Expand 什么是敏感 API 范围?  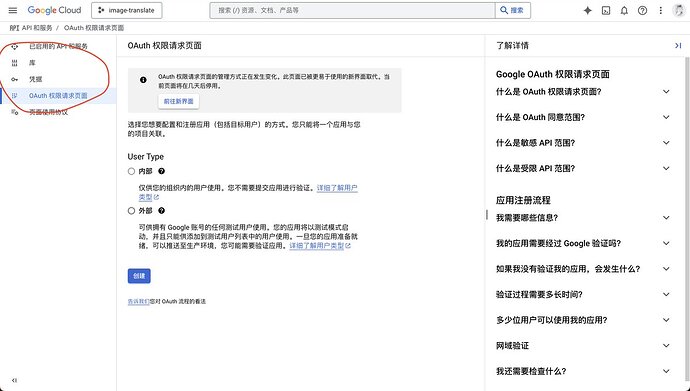pos(583,143)
